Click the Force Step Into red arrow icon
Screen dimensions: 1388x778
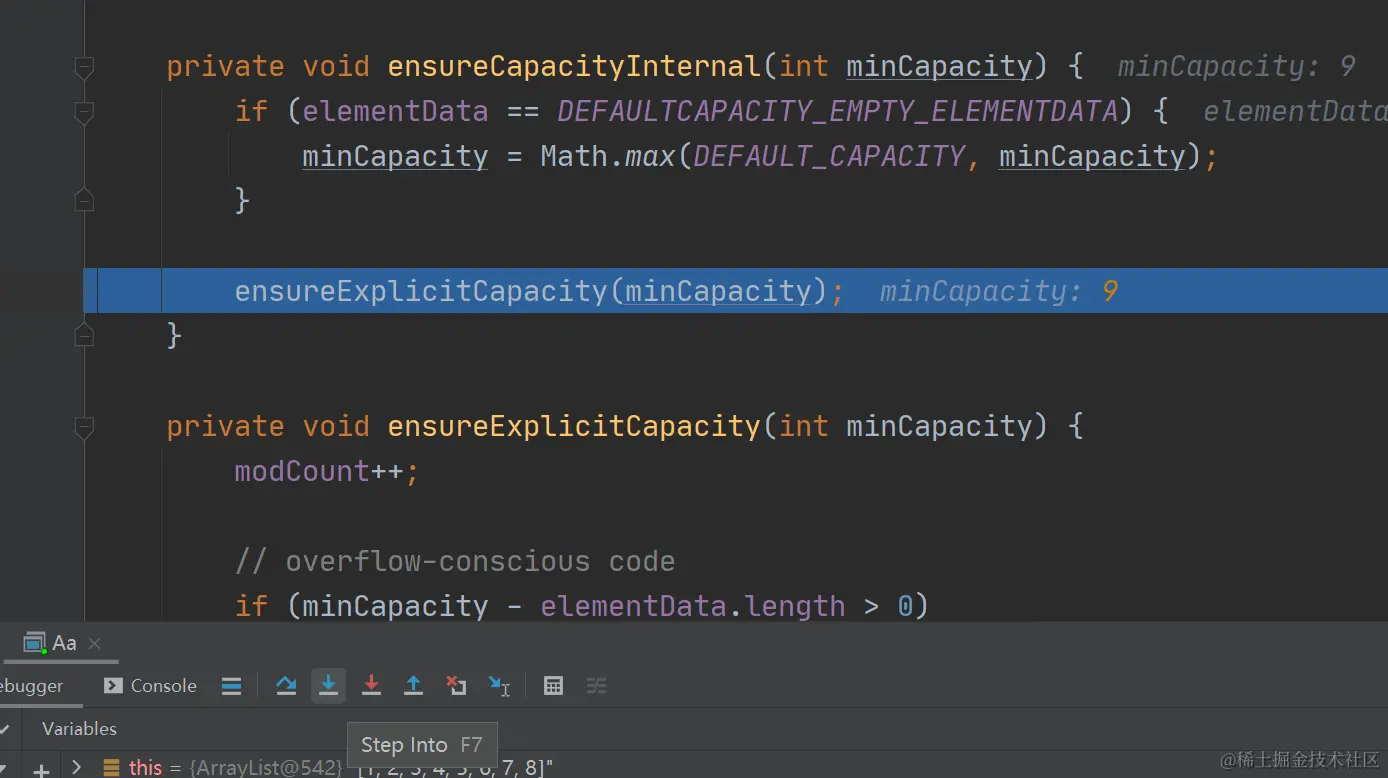[371, 685]
